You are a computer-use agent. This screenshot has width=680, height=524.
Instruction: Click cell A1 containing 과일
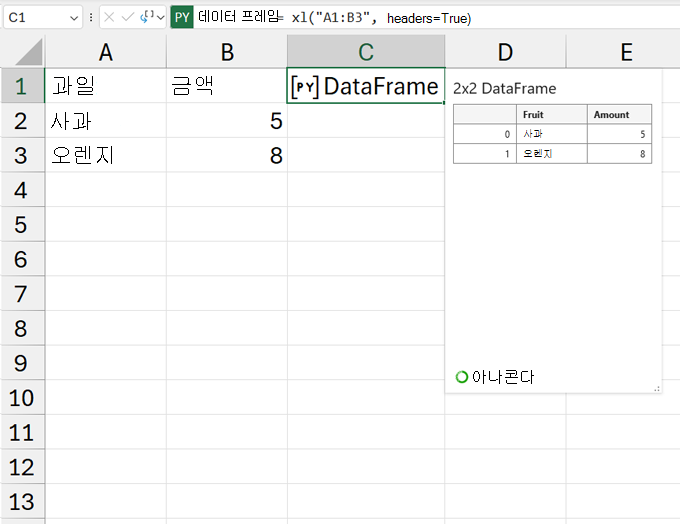pyautogui.click(x=106, y=85)
